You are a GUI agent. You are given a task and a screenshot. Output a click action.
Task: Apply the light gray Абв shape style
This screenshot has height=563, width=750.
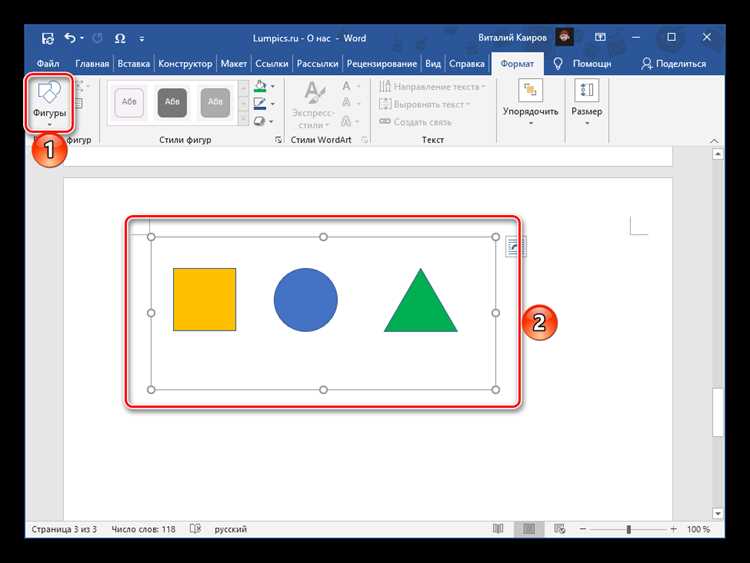click(x=215, y=102)
